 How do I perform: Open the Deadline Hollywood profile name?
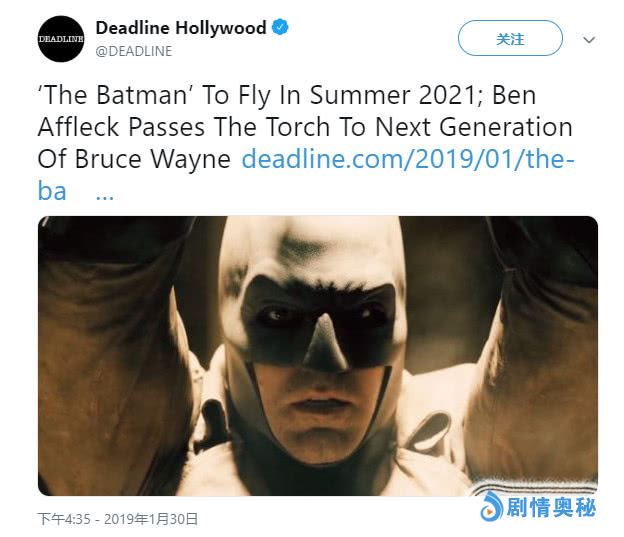(x=181, y=28)
